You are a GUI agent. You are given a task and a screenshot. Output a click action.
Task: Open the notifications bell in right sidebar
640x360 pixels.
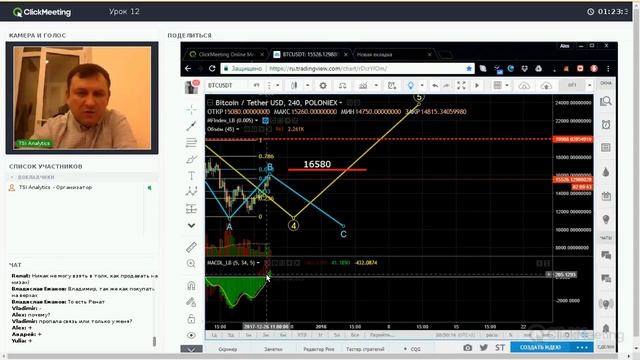(x=606, y=329)
